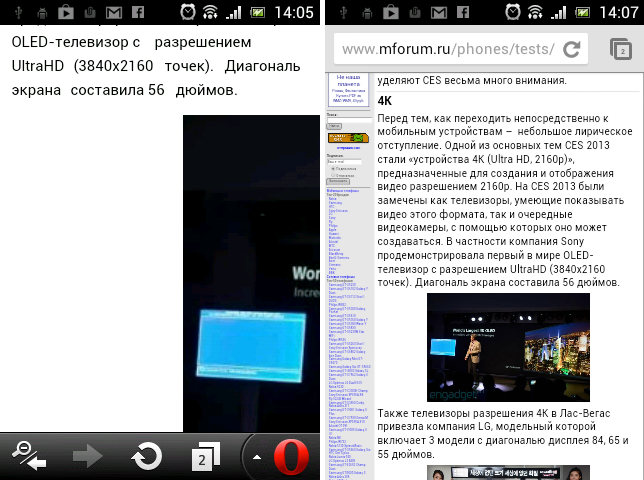
Task: Tap Opera's zoom-out and back icon
Action: click(x=29, y=456)
